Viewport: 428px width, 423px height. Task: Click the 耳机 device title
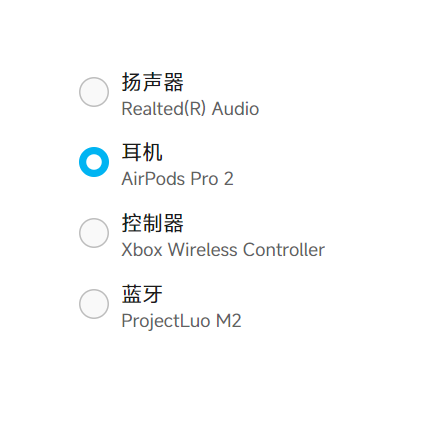(142, 152)
